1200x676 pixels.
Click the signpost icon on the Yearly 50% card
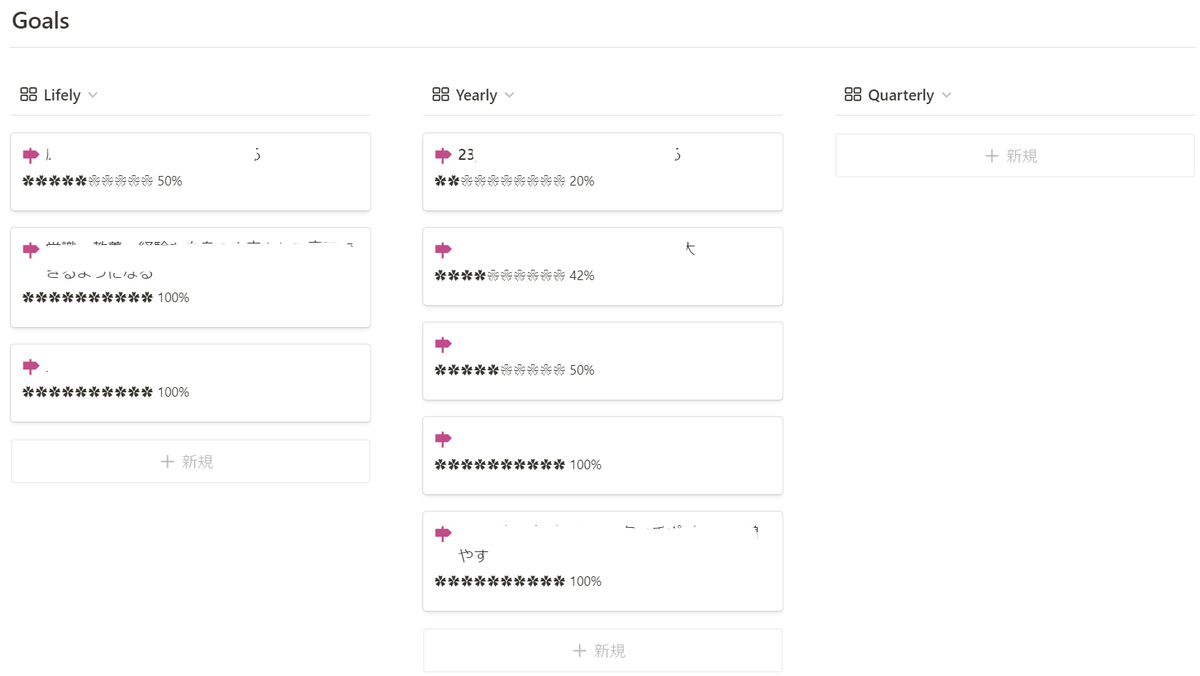(x=443, y=344)
